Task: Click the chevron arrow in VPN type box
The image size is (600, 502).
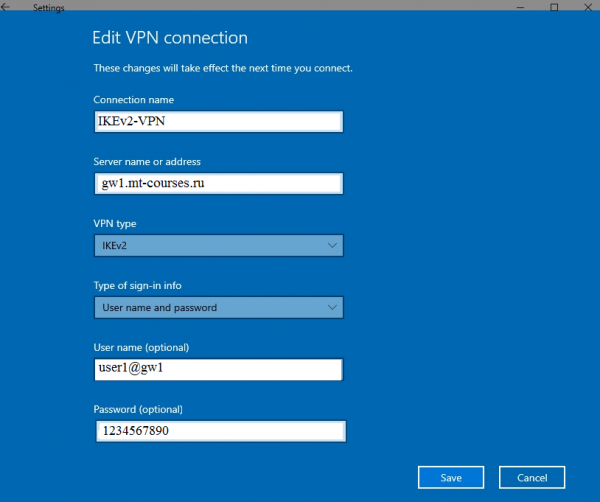Action: (332, 245)
